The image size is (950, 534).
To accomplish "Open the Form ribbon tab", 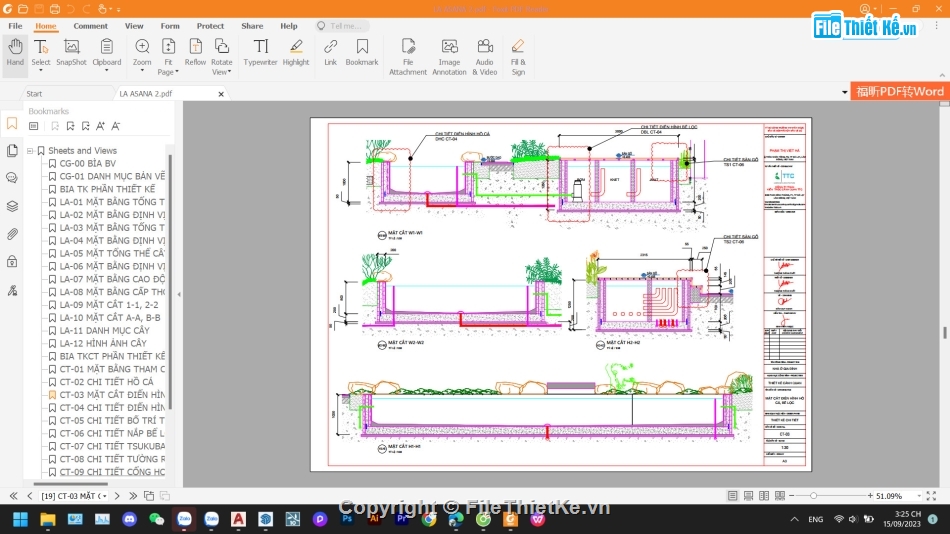I will [170, 26].
